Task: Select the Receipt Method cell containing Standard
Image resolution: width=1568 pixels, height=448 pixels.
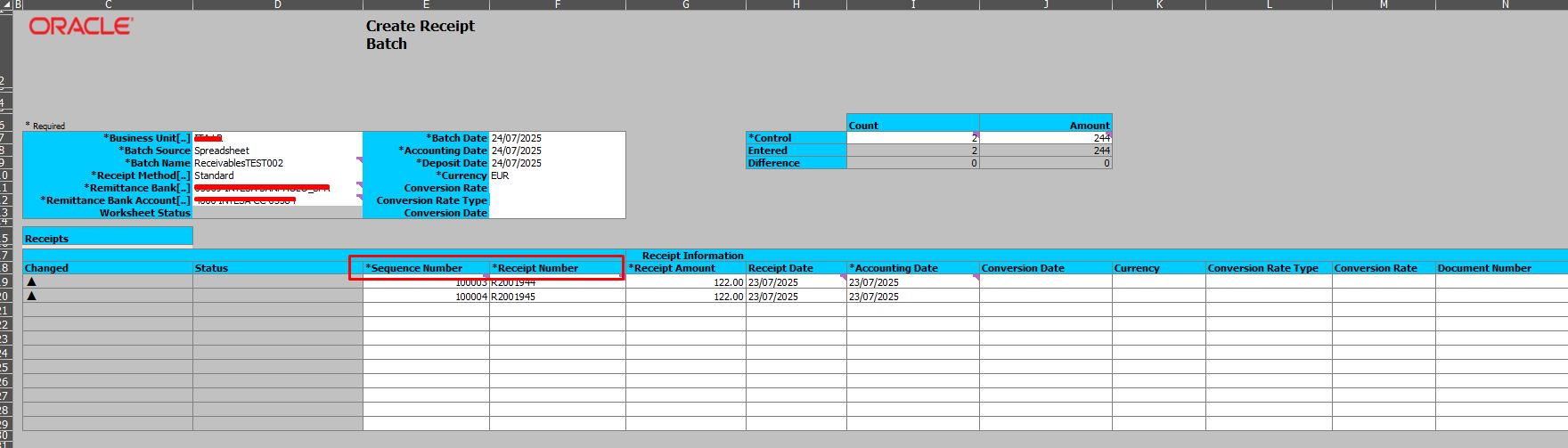Action: 278,175
